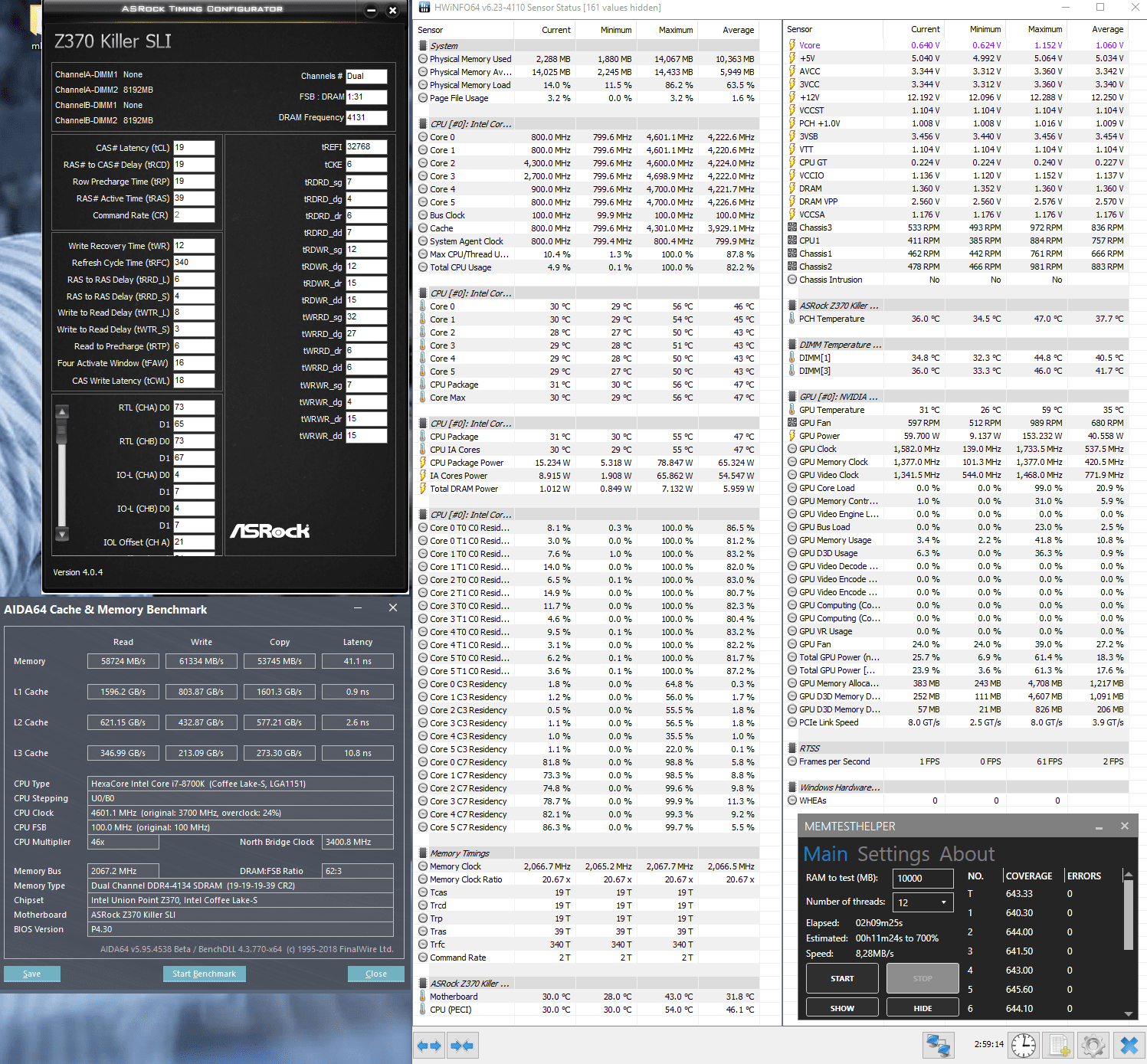The width and height of the screenshot is (1147, 1064).
Task: Open HWiNFO sensor settings gear icon
Action: (x=1093, y=1046)
